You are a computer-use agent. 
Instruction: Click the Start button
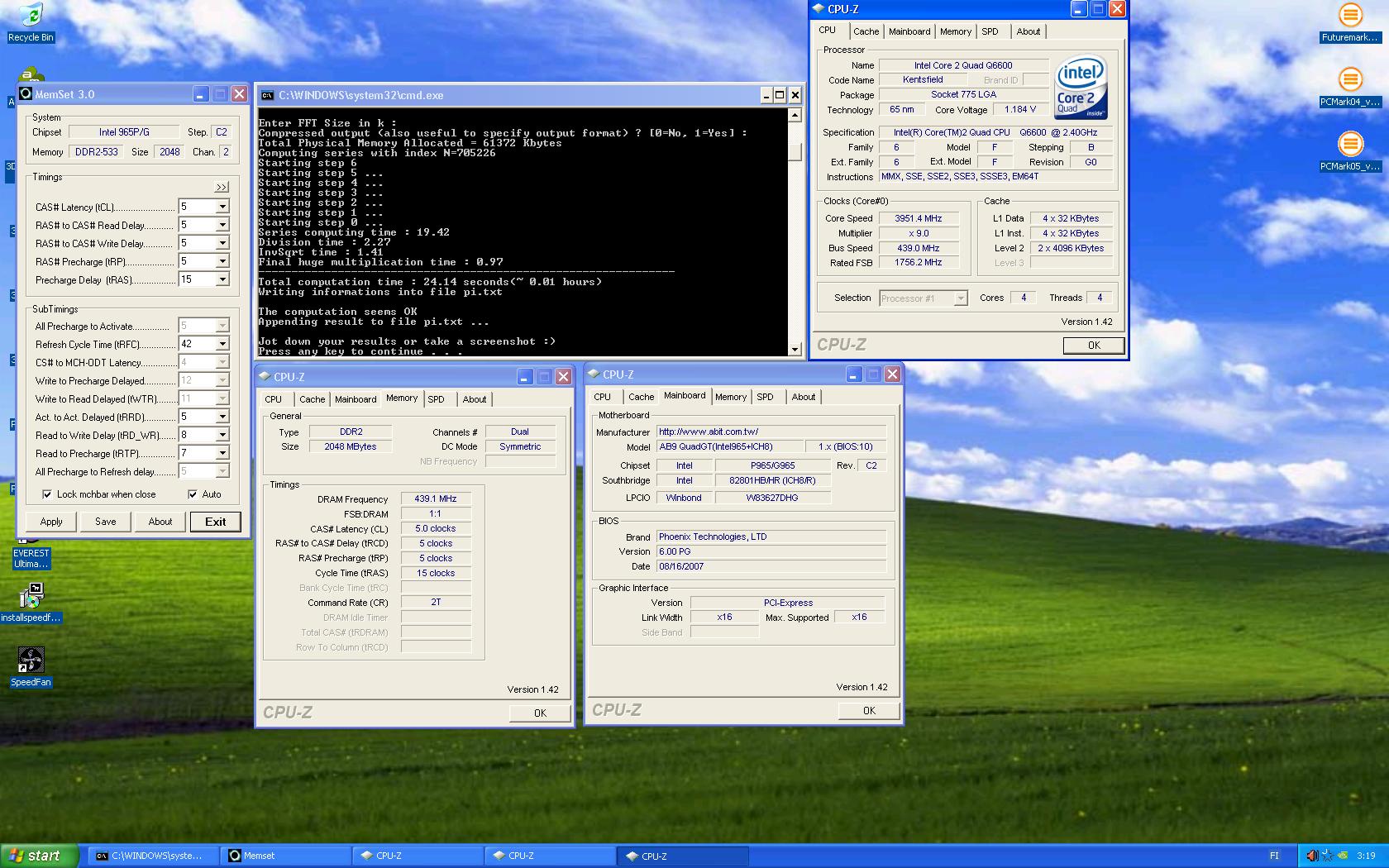[x=40, y=856]
